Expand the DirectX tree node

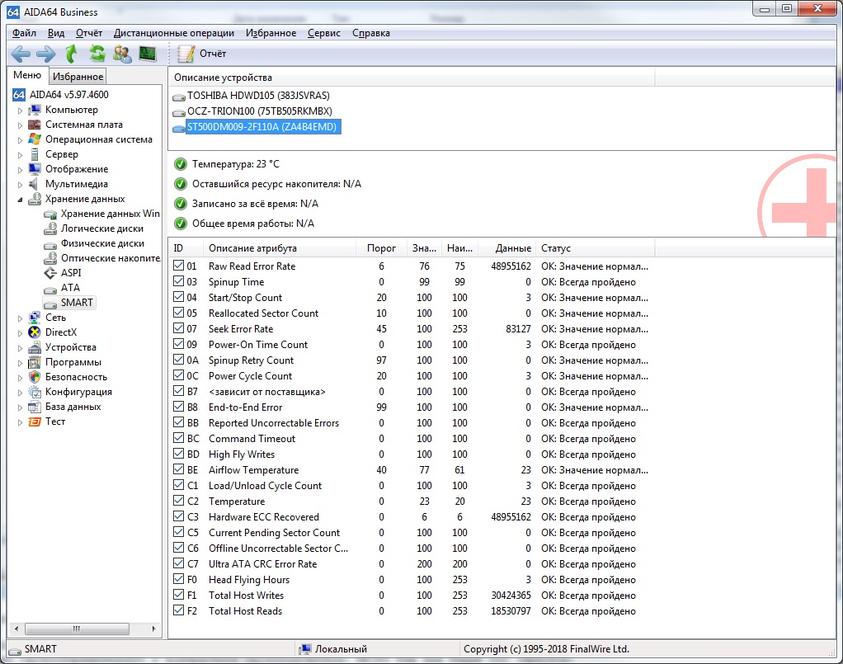[20, 333]
